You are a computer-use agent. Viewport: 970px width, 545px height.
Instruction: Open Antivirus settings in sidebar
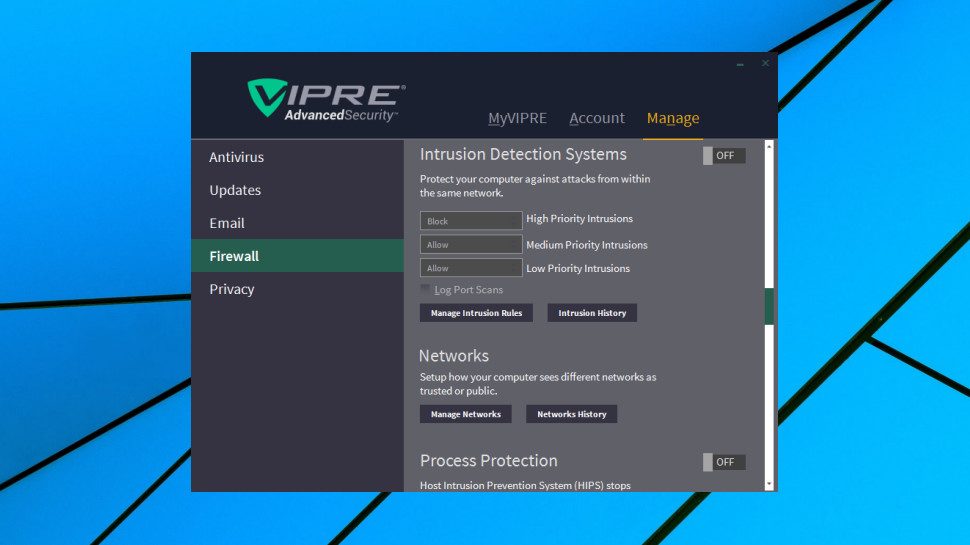pyautogui.click(x=298, y=157)
